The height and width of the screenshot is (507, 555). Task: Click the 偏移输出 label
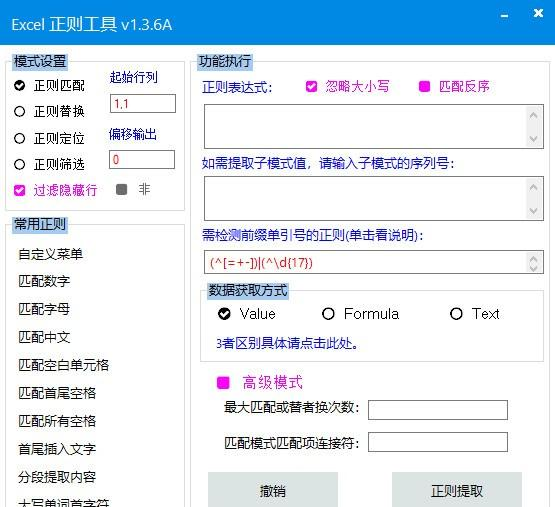coord(133,135)
